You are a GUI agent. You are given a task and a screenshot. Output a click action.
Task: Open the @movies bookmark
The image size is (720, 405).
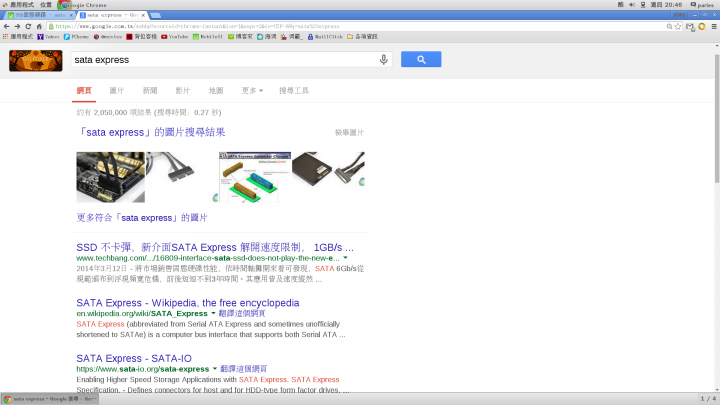[108, 36]
